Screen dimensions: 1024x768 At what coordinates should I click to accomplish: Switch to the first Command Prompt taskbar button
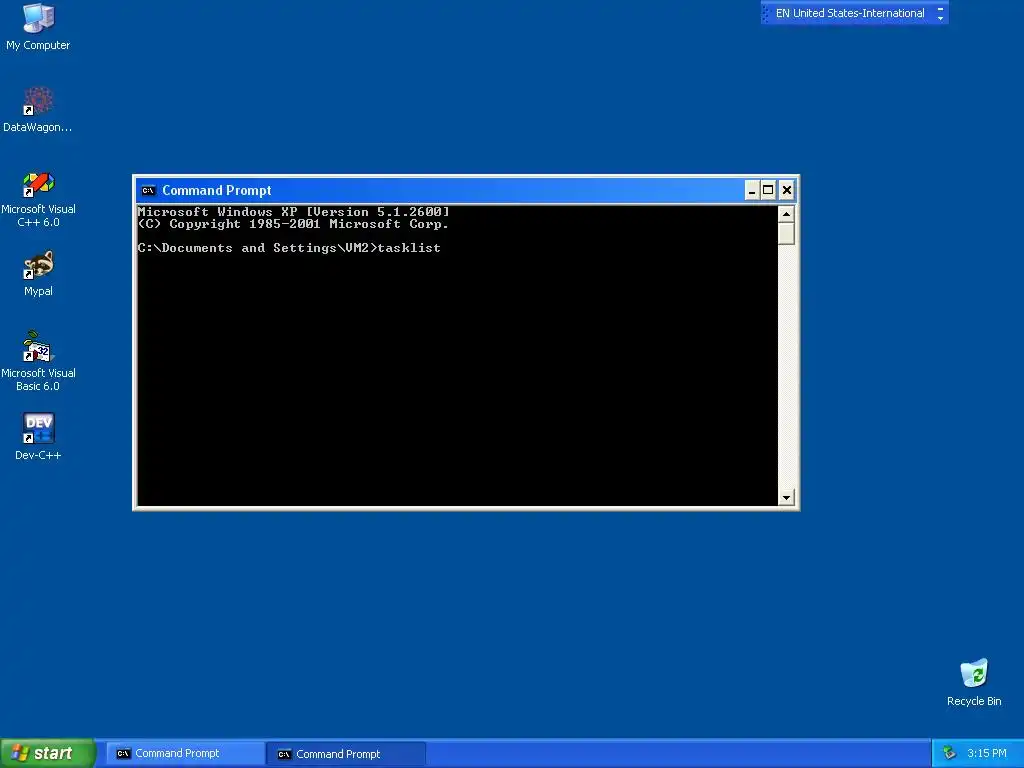point(185,753)
